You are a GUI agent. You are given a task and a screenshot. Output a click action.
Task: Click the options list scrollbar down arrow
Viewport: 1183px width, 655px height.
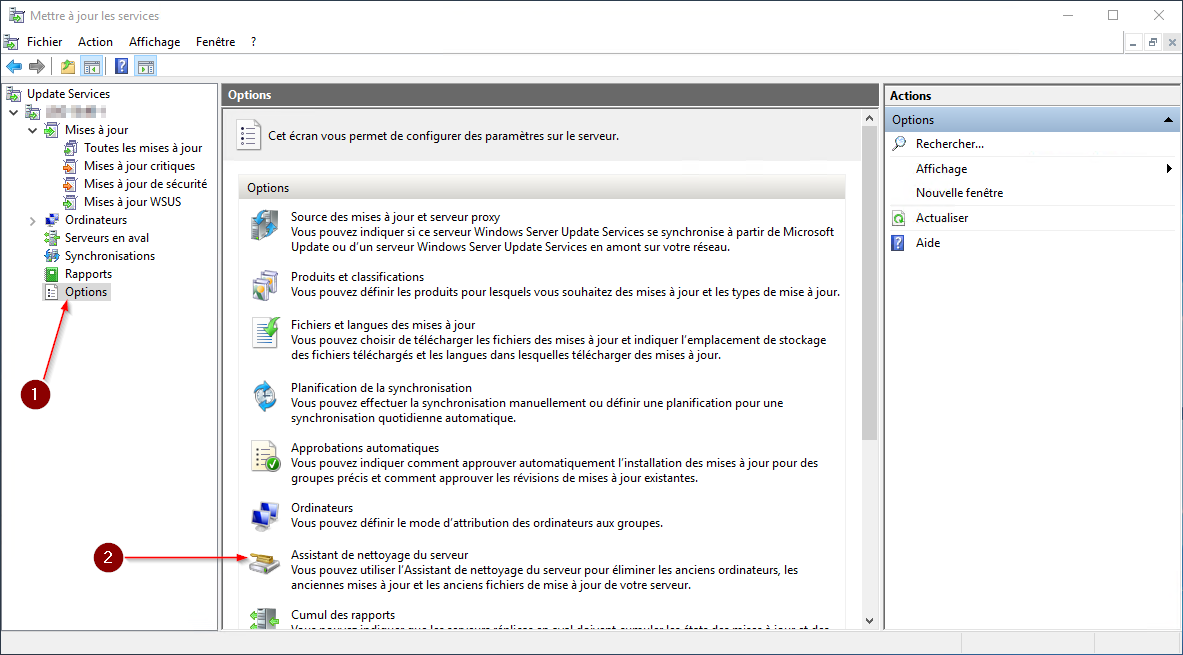[868, 621]
